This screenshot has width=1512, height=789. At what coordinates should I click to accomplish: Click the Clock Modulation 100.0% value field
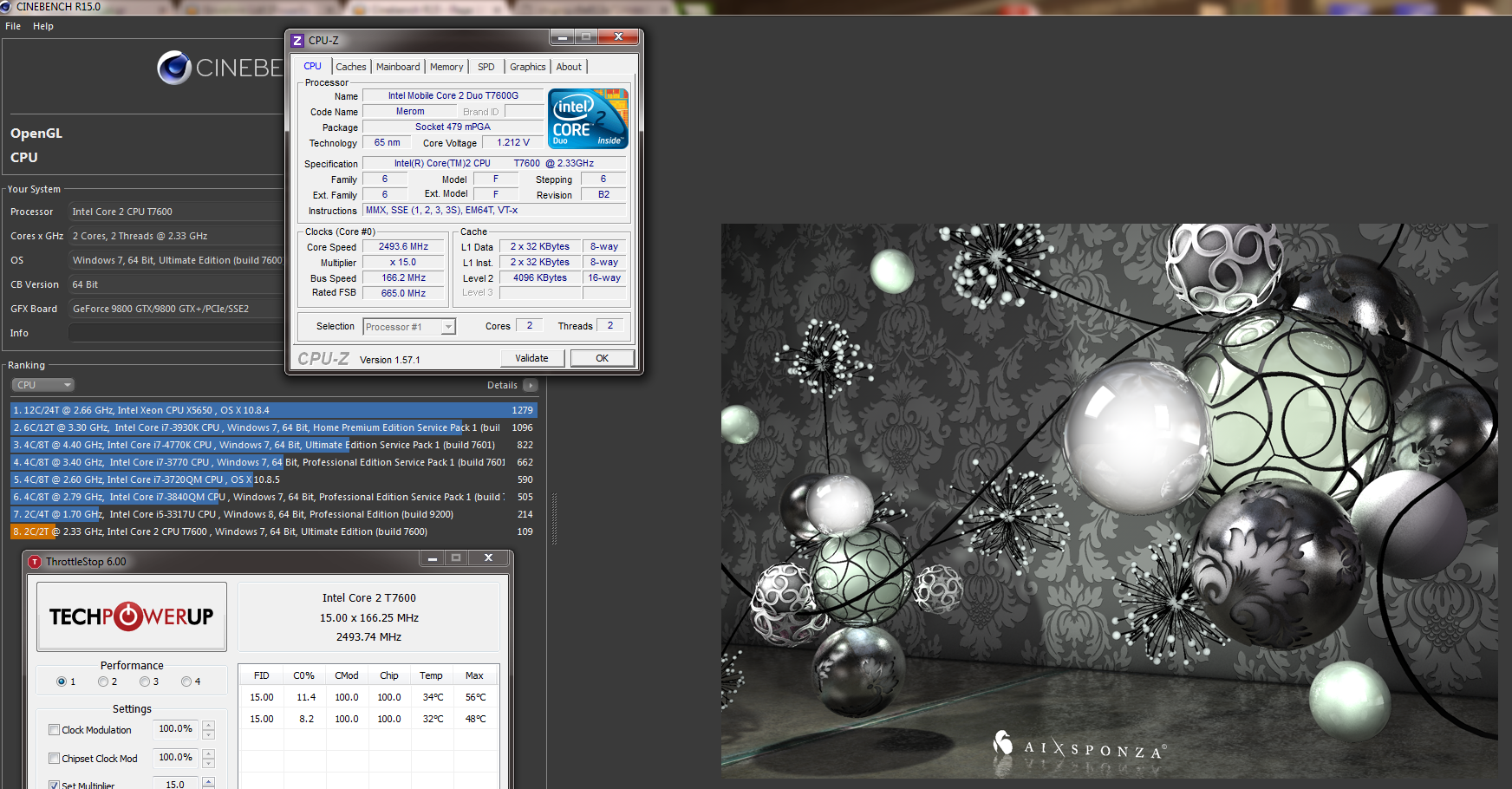click(x=176, y=729)
